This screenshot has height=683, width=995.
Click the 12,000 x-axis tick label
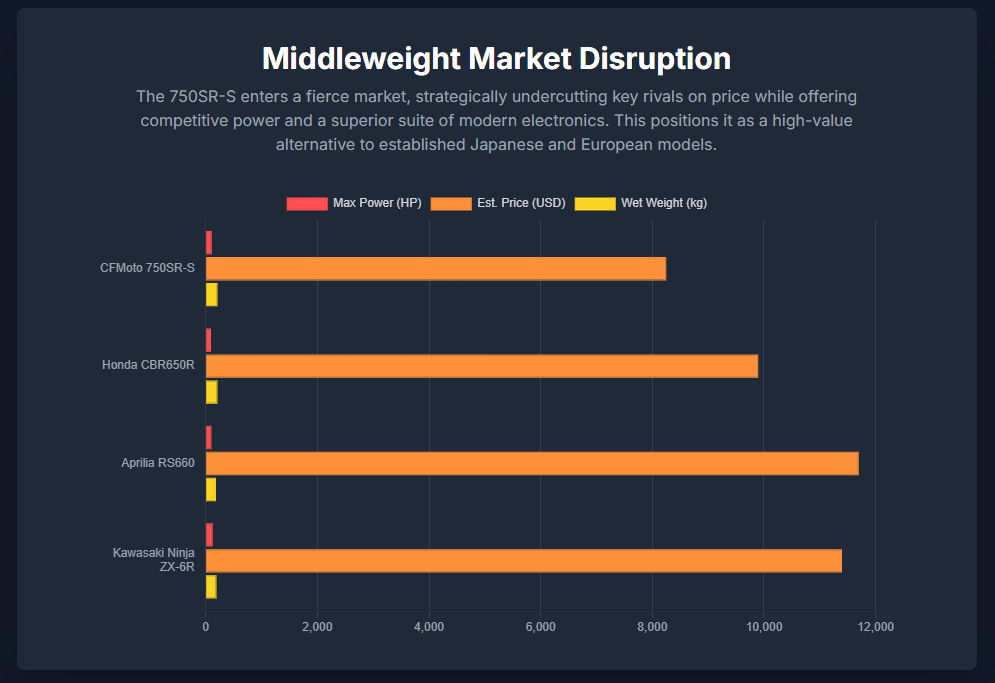(875, 627)
